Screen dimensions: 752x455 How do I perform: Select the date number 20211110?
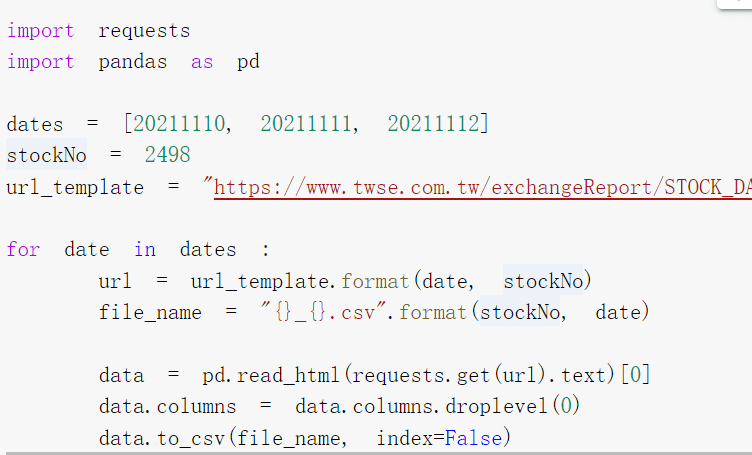tap(179, 124)
